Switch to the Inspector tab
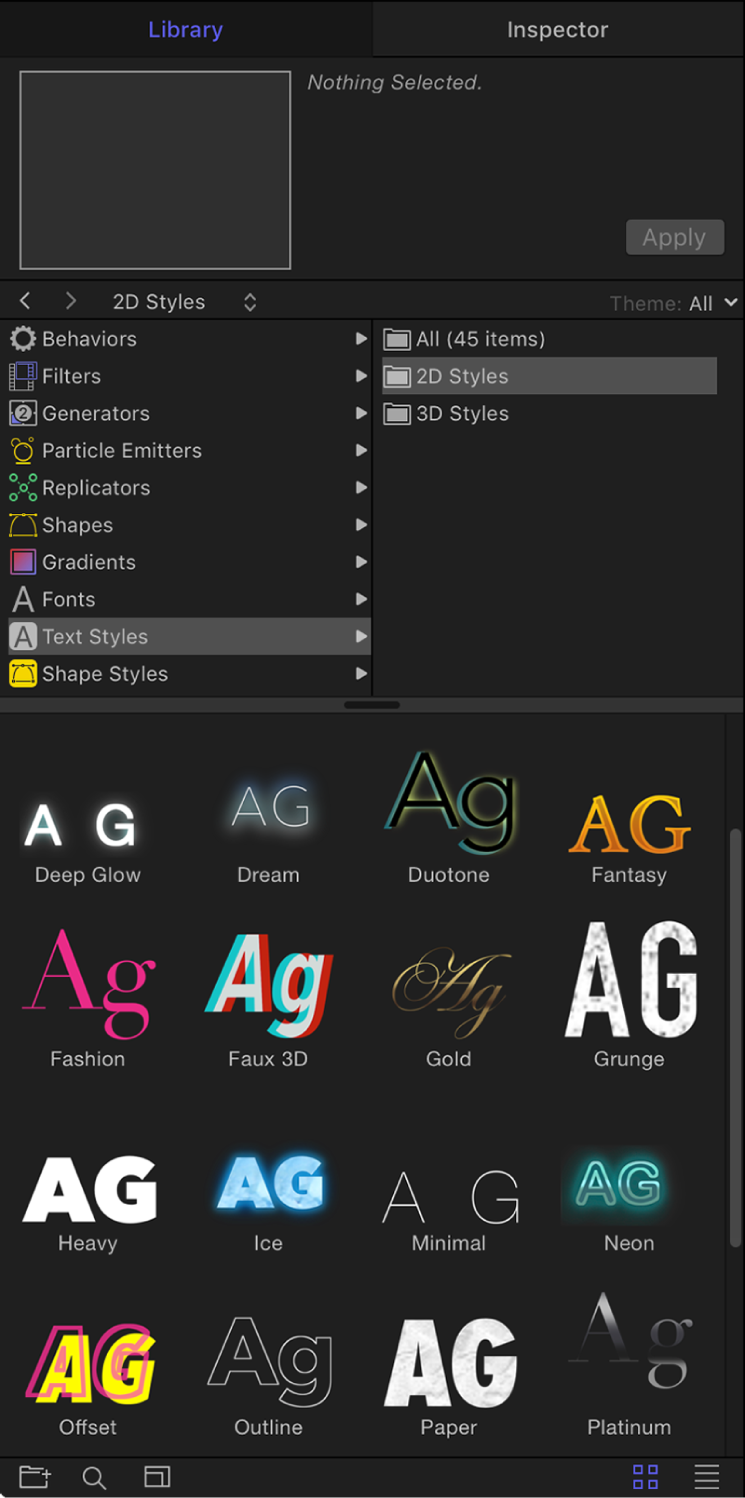The width and height of the screenshot is (745, 1498). pyautogui.click(x=557, y=30)
